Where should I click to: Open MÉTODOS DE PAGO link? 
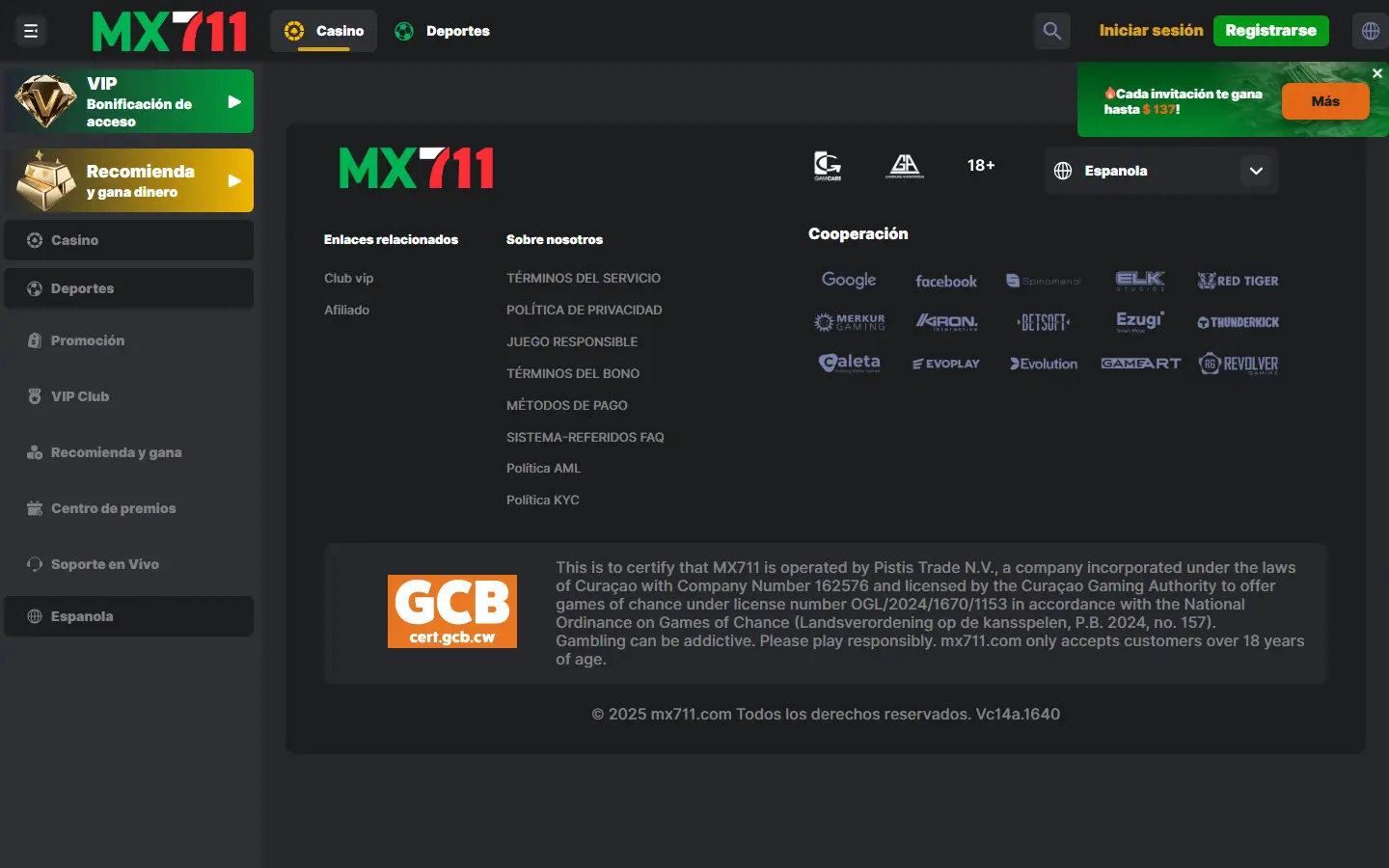[567, 405]
